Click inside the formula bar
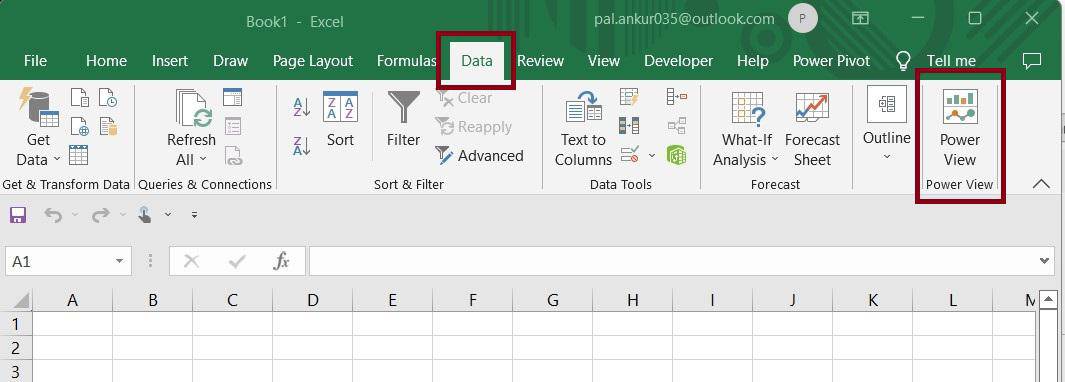Image resolution: width=1065 pixels, height=382 pixels. pos(672,261)
